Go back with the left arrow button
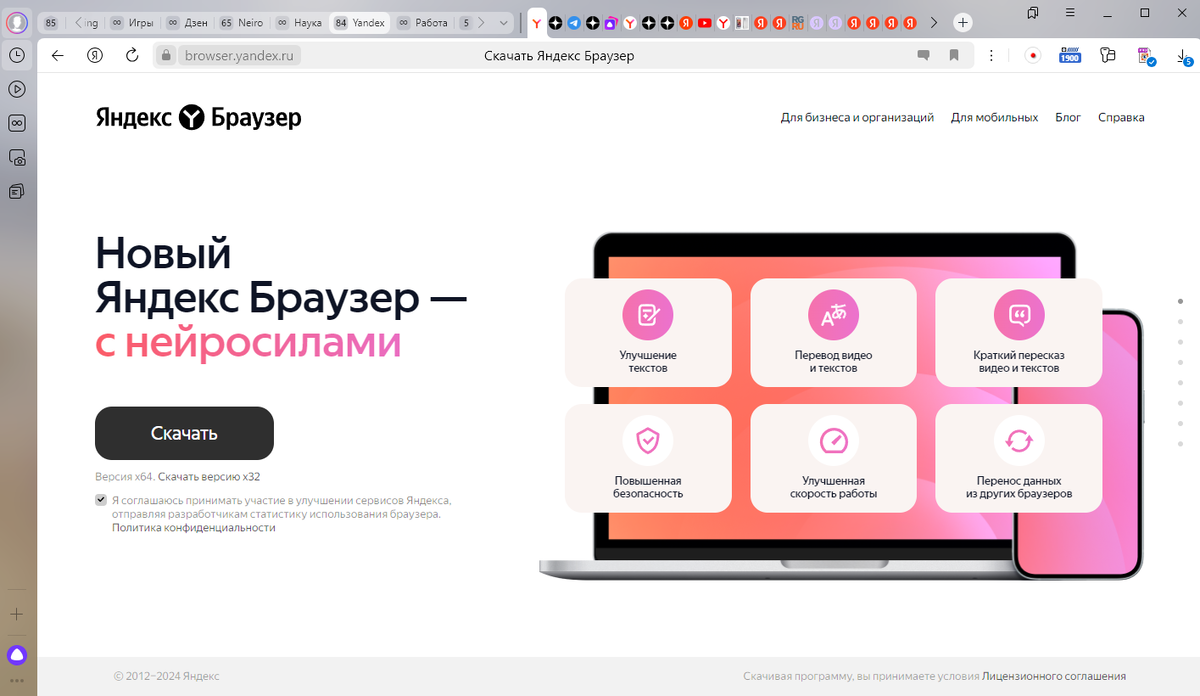The width and height of the screenshot is (1200, 696). tap(58, 56)
